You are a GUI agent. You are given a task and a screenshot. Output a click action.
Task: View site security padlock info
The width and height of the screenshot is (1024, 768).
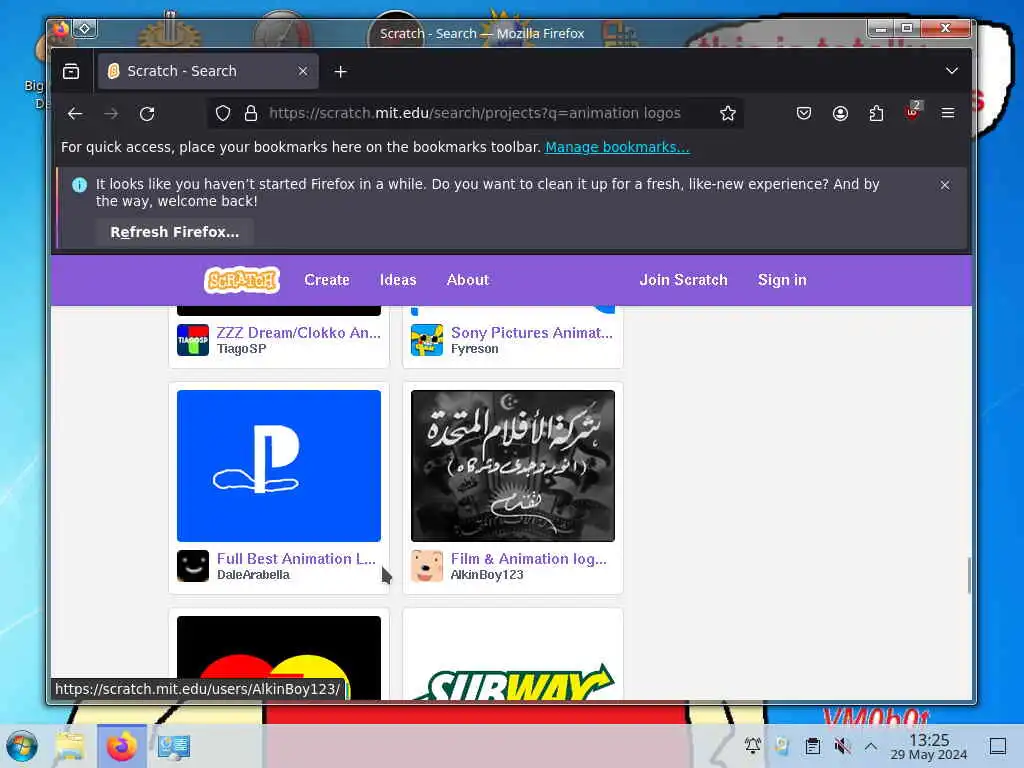(x=251, y=114)
